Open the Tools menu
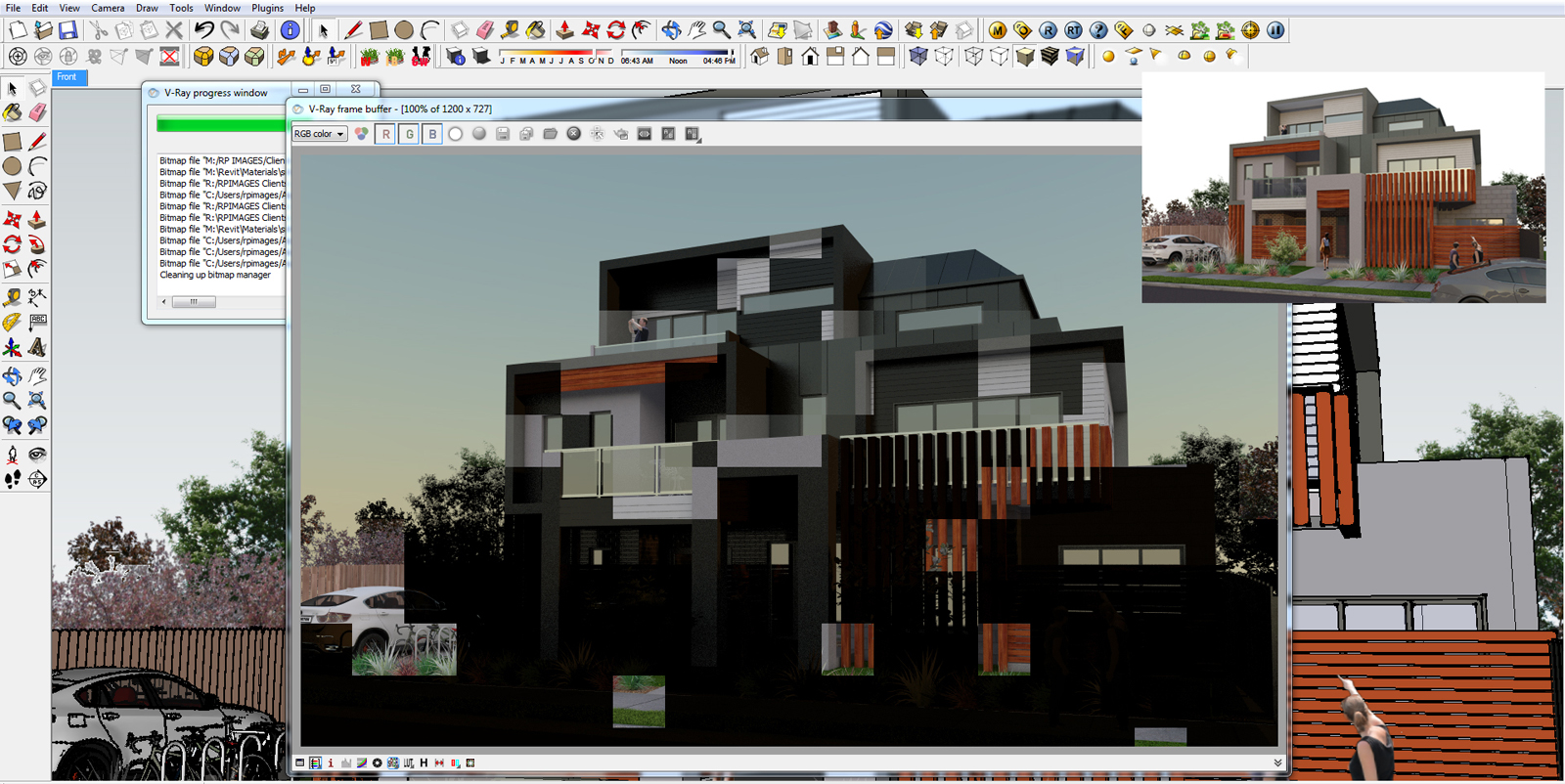 tap(181, 8)
